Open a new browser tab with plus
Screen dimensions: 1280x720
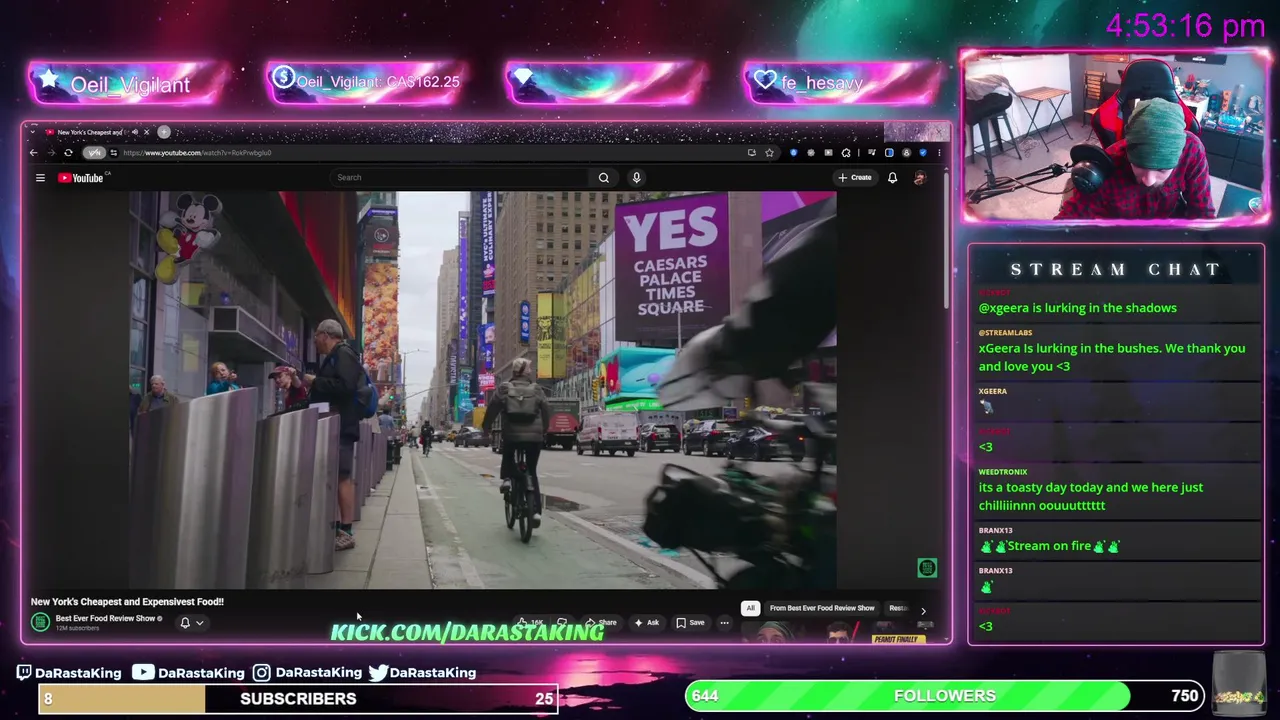(164, 132)
